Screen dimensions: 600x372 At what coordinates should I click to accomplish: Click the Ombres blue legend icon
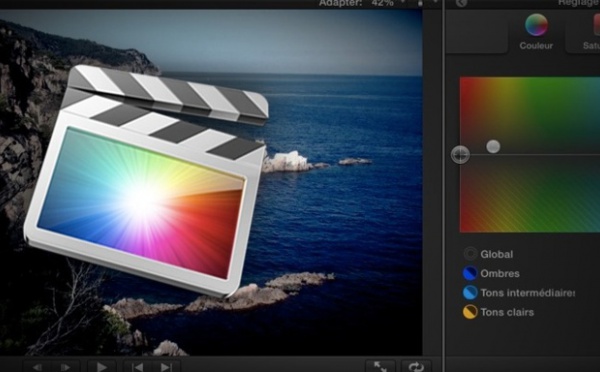[x=470, y=273]
